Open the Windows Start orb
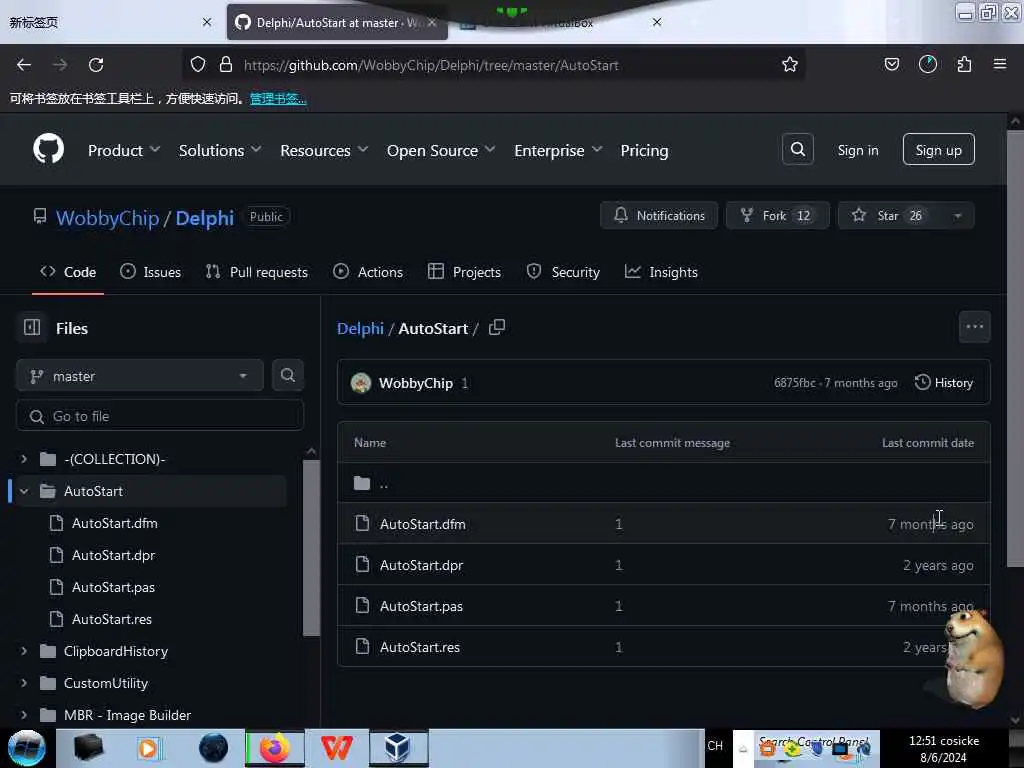 [26, 748]
